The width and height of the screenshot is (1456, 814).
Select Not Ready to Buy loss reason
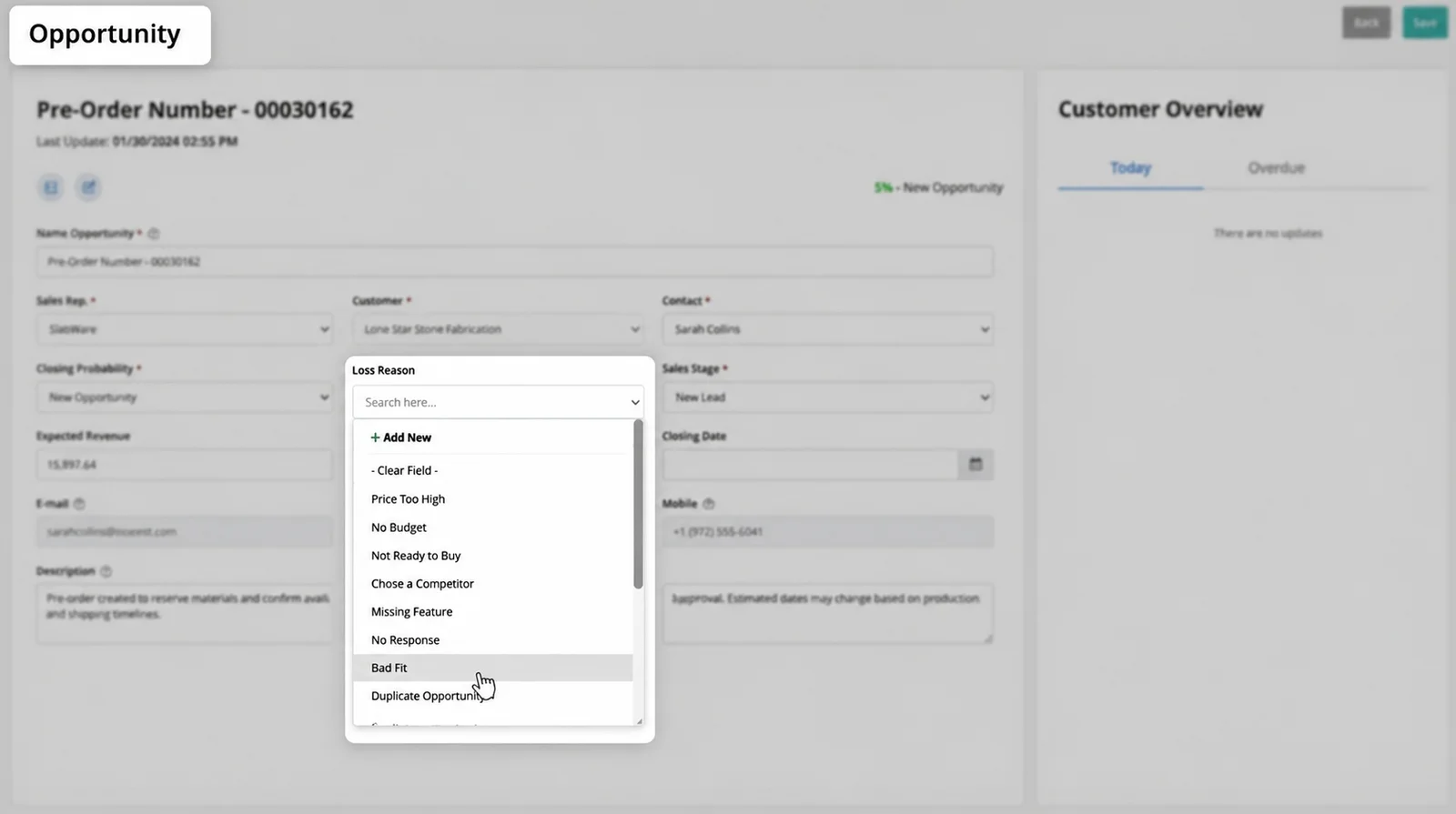pyautogui.click(x=492, y=555)
